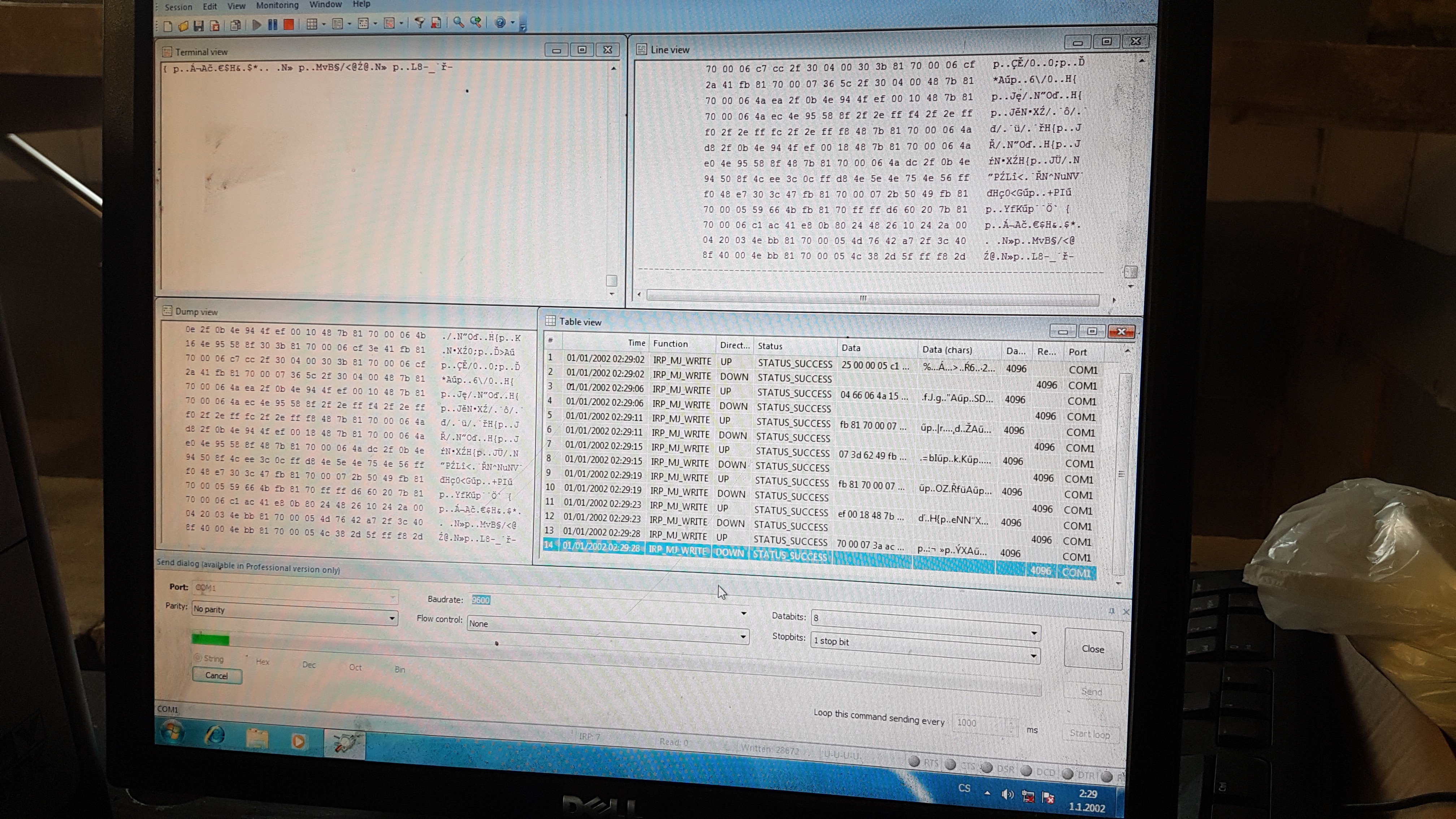Screen dimensions: 1456x819
Task: Click the magnifier Find icon
Action: (x=458, y=22)
